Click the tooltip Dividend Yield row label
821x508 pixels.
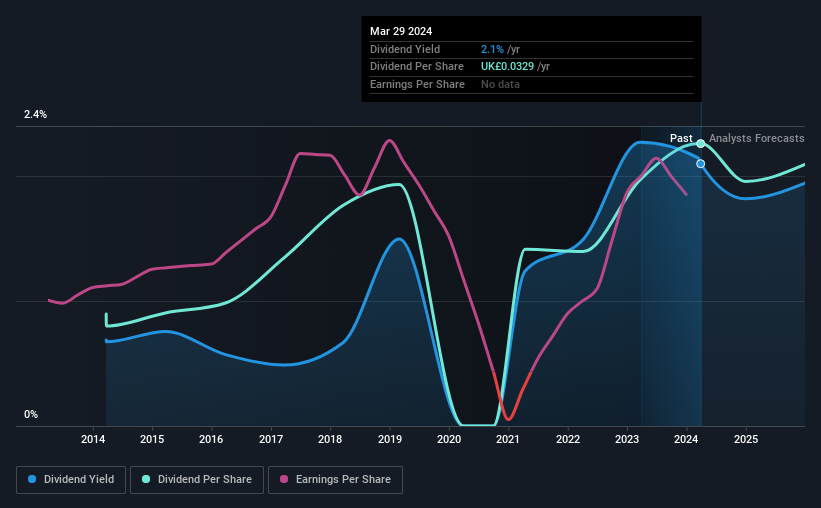[405, 49]
